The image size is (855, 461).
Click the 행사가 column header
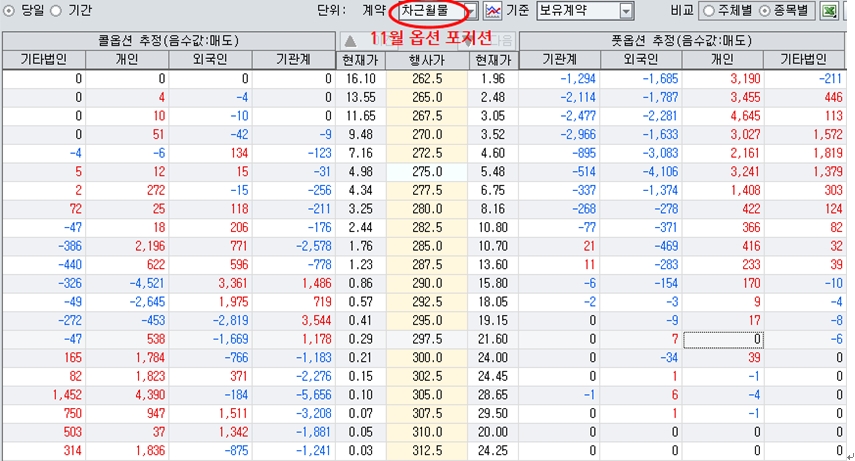(427, 60)
